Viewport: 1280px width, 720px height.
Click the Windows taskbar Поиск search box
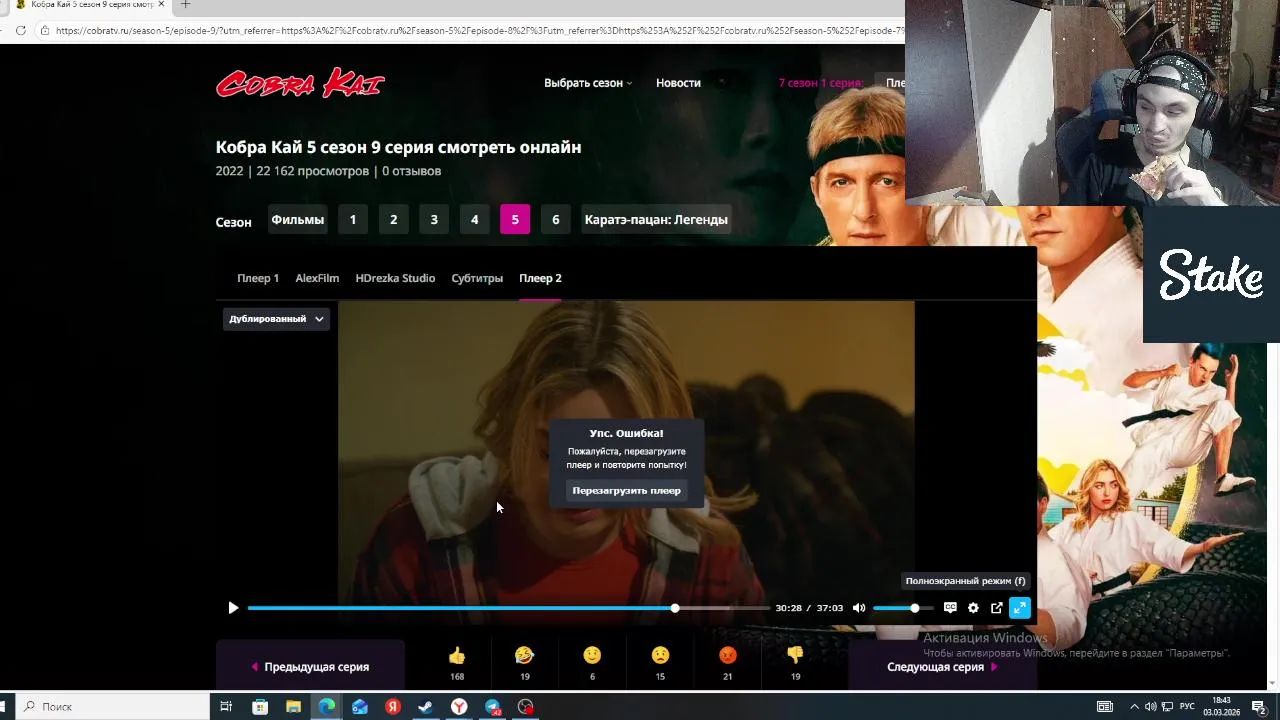[x=110, y=707]
